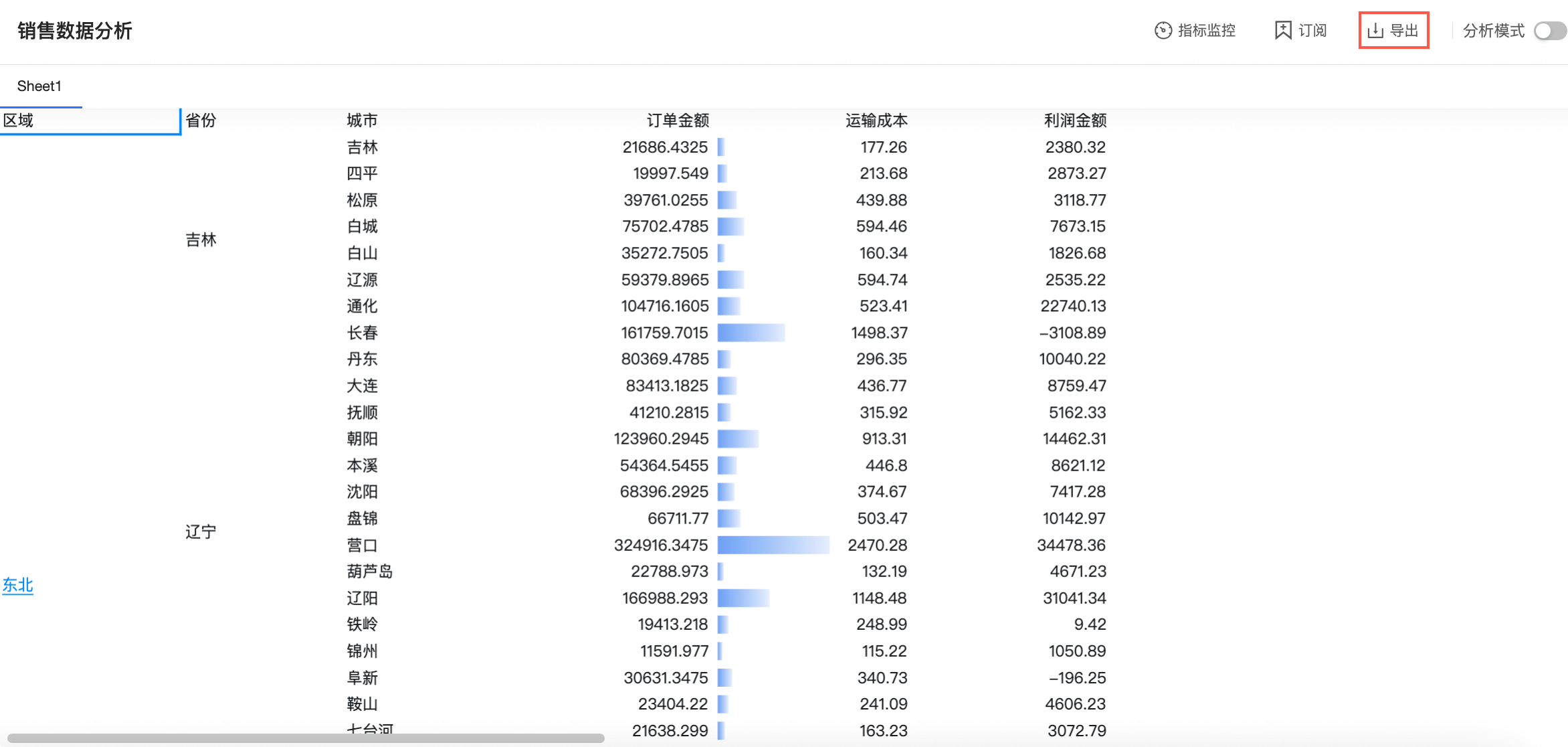Click order amount 66711.77
Screen dimensions: 1568x747
[678, 518]
